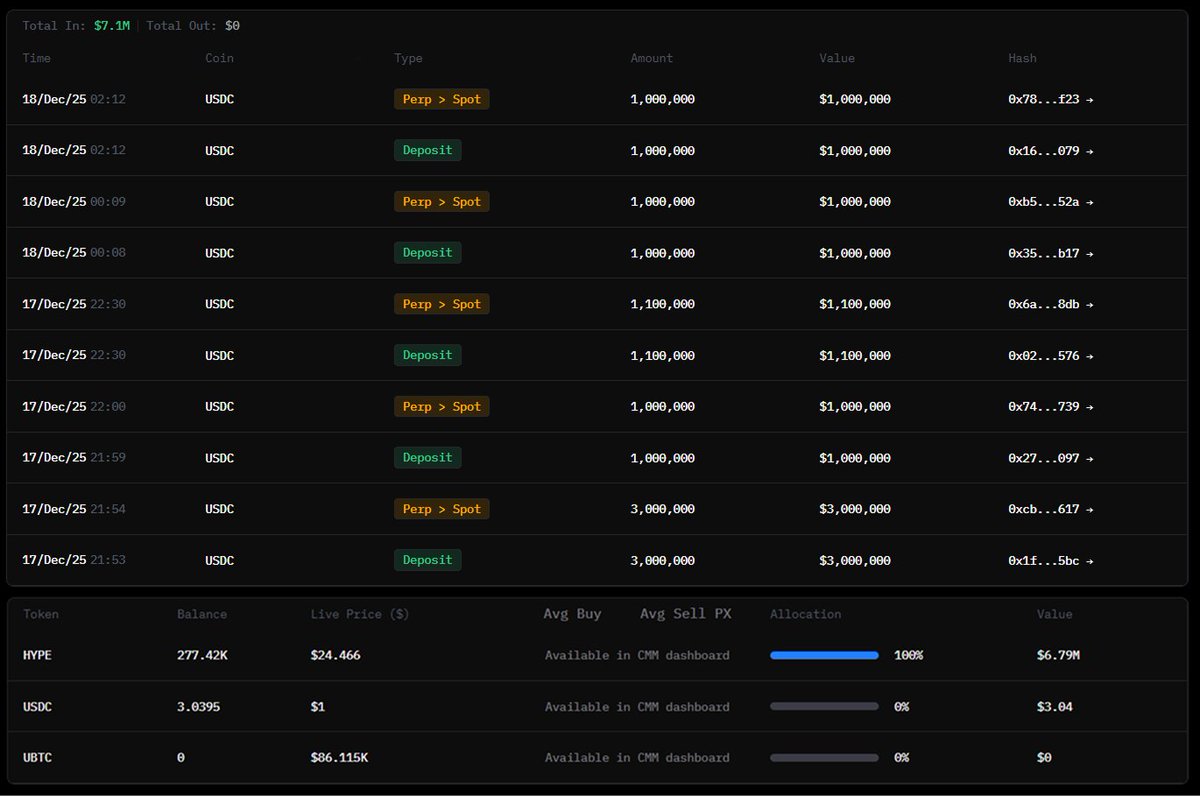The height and width of the screenshot is (796, 1200).
Task: Sort transactions by Time column header
Action: tap(37, 58)
